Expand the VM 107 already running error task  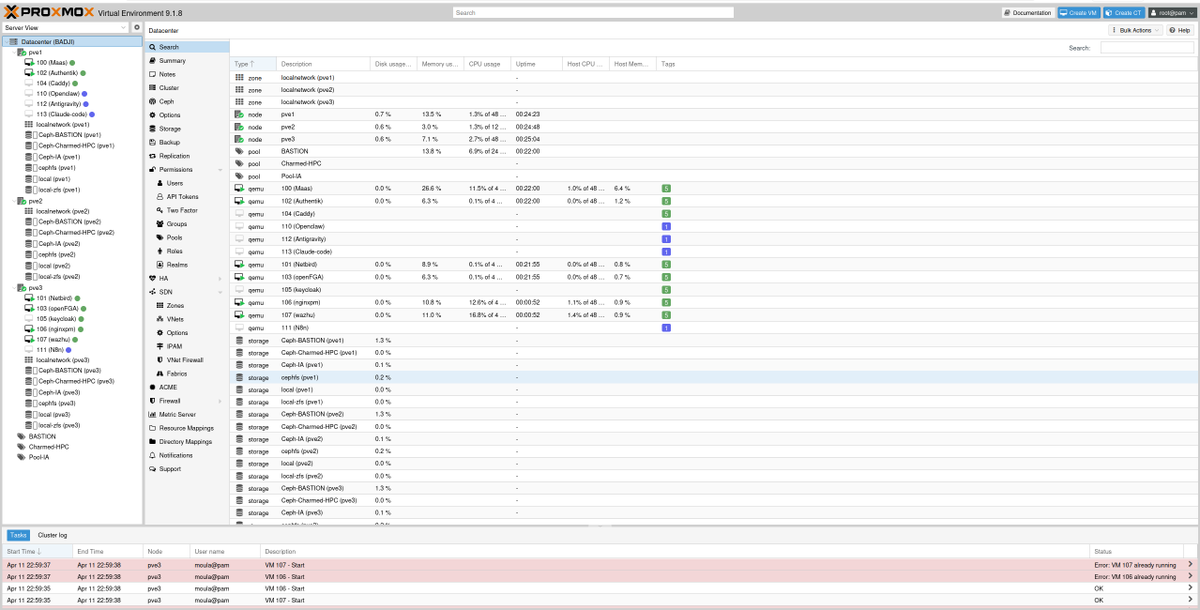click(1190, 564)
